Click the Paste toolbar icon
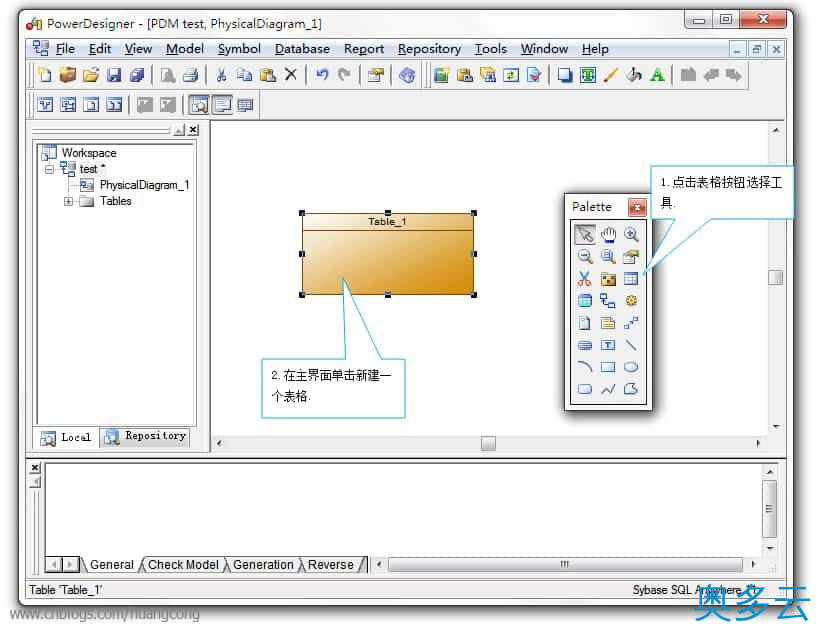 click(268, 75)
